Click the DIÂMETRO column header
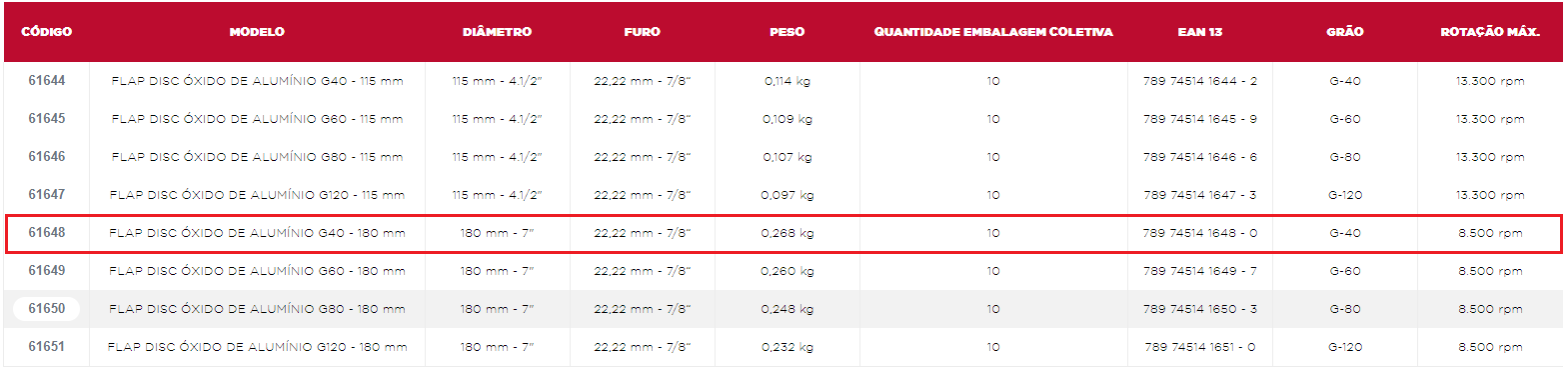This screenshot has width=1568, height=371. (497, 32)
